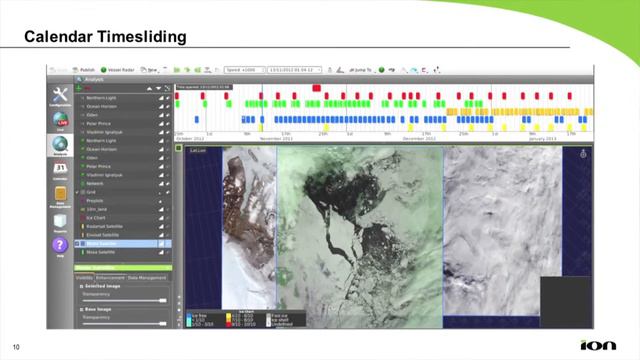Open the Calendar module icon
Screen dimensions: 640x360
point(60,168)
